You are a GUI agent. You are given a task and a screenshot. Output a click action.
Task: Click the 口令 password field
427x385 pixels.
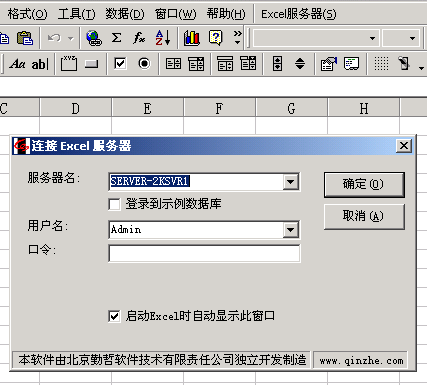pos(204,254)
